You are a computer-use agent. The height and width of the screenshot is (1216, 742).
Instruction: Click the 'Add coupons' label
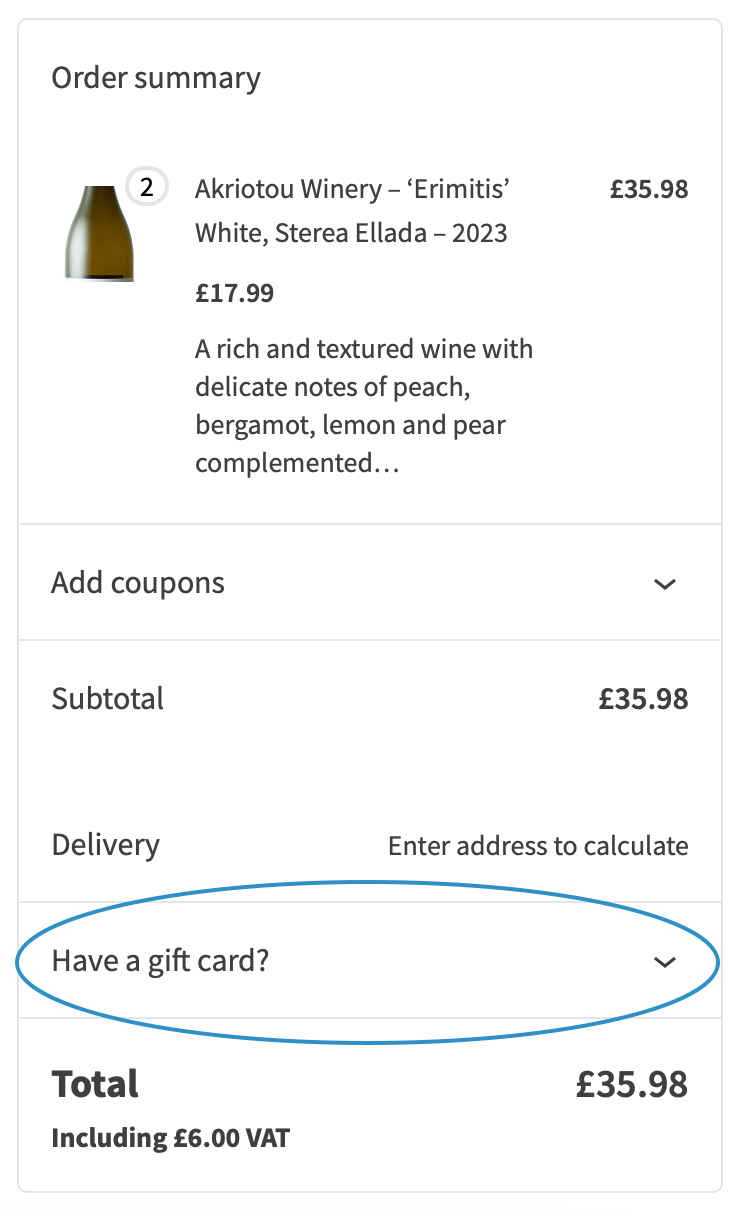[x=138, y=583]
